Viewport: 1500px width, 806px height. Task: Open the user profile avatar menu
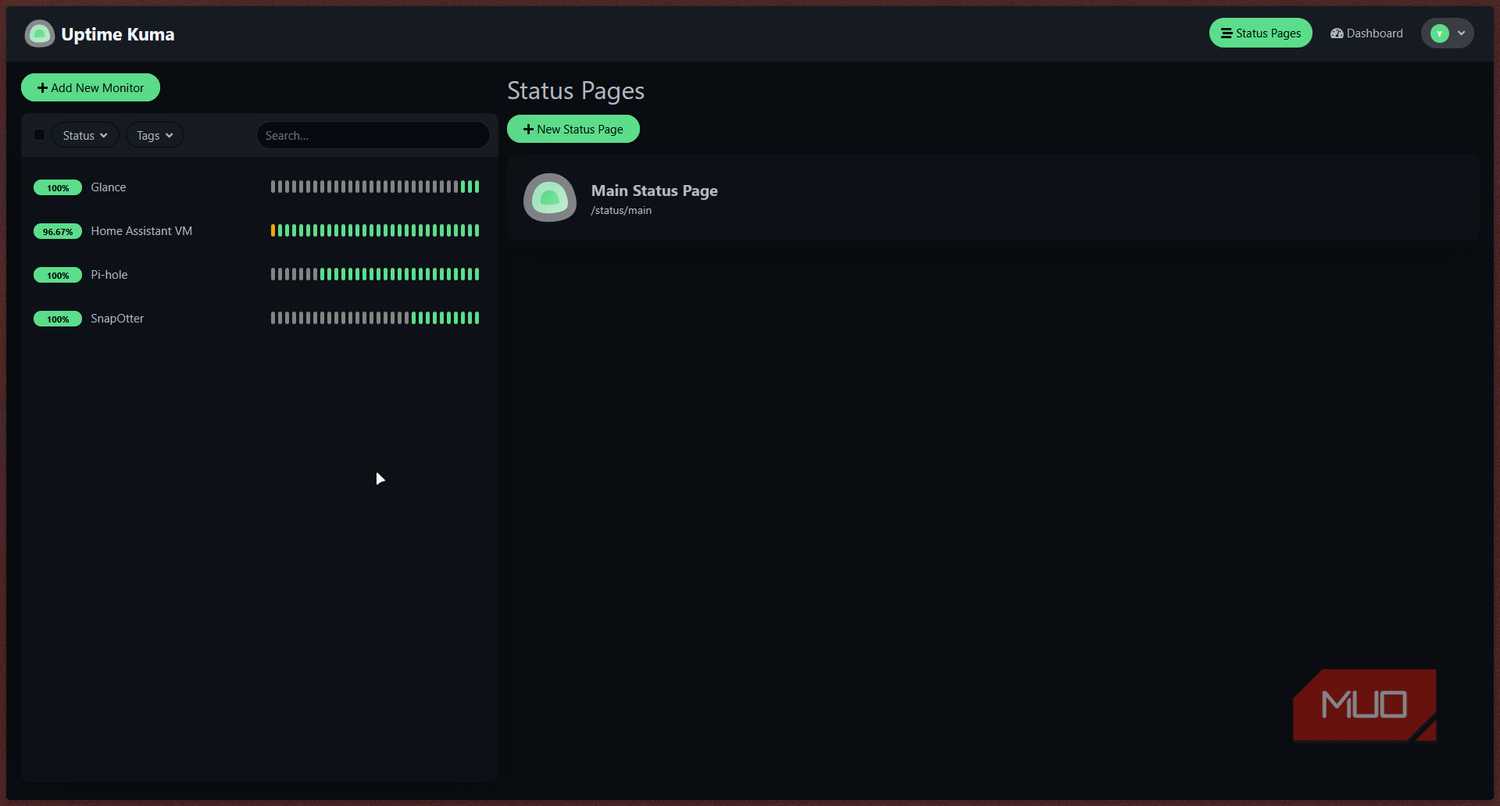[1447, 33]
